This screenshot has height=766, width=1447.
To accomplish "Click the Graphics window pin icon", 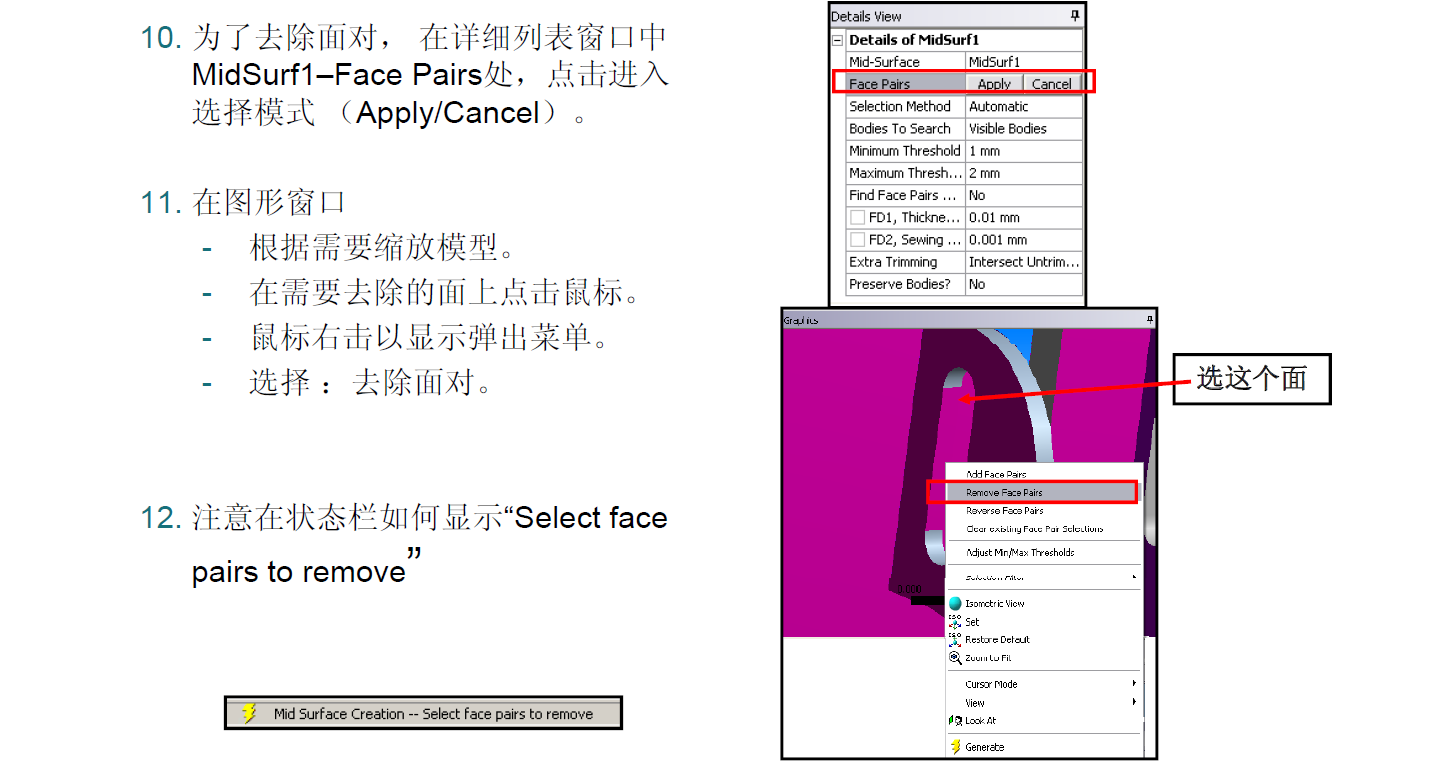I will [1149, 320].
